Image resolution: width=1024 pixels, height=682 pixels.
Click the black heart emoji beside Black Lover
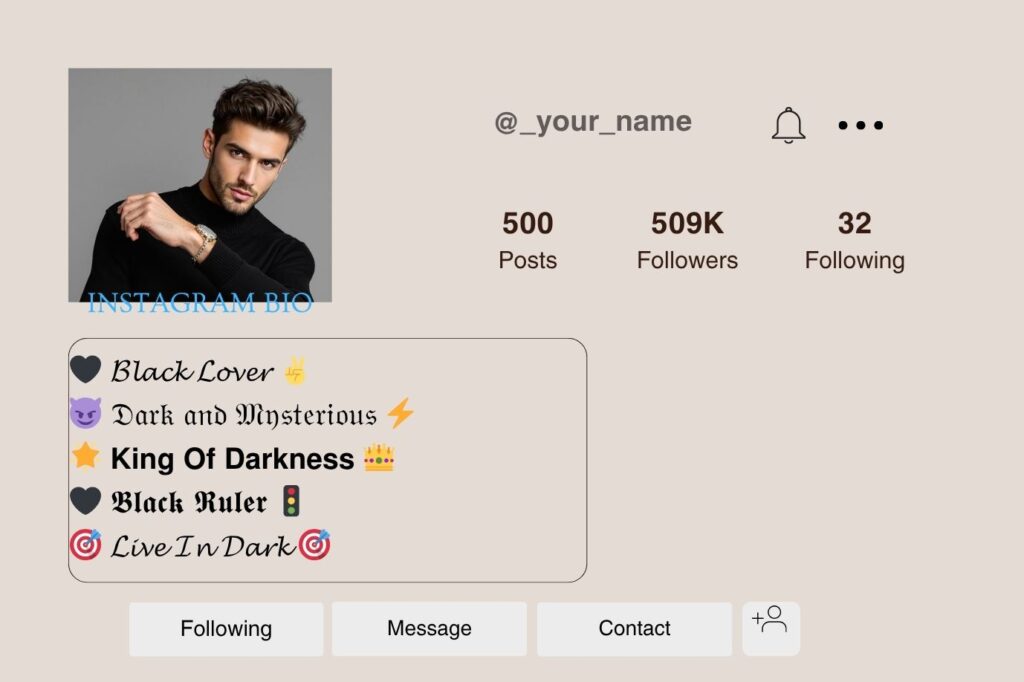click(87, 370)
